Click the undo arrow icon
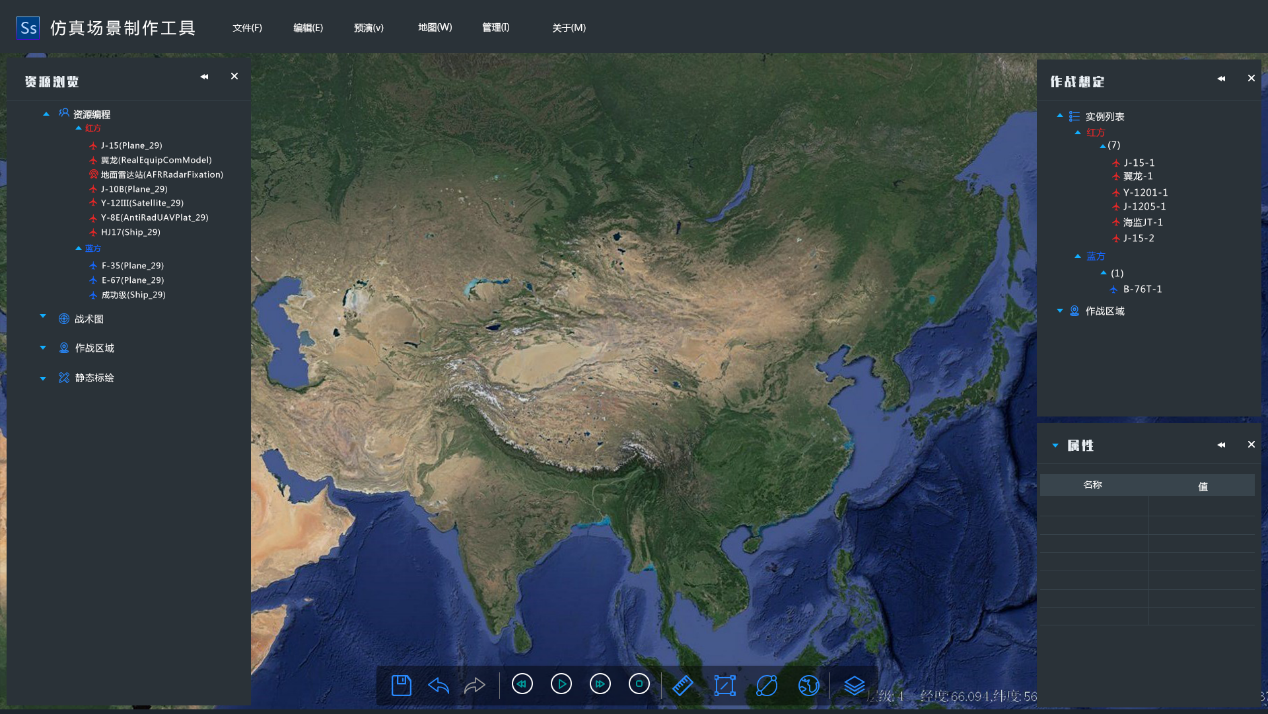This screenshot has width=1268, height=714. (438, 685)
